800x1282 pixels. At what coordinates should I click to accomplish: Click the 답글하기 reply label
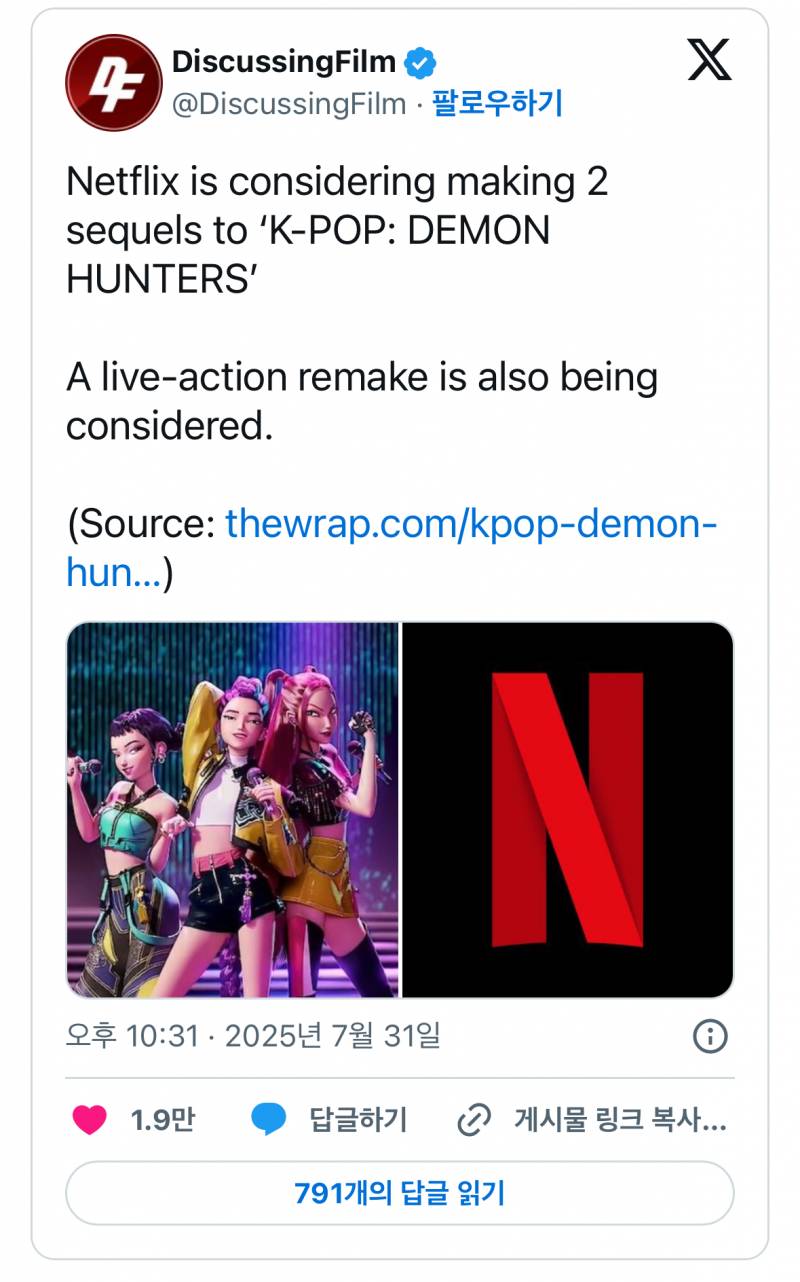358,1120
